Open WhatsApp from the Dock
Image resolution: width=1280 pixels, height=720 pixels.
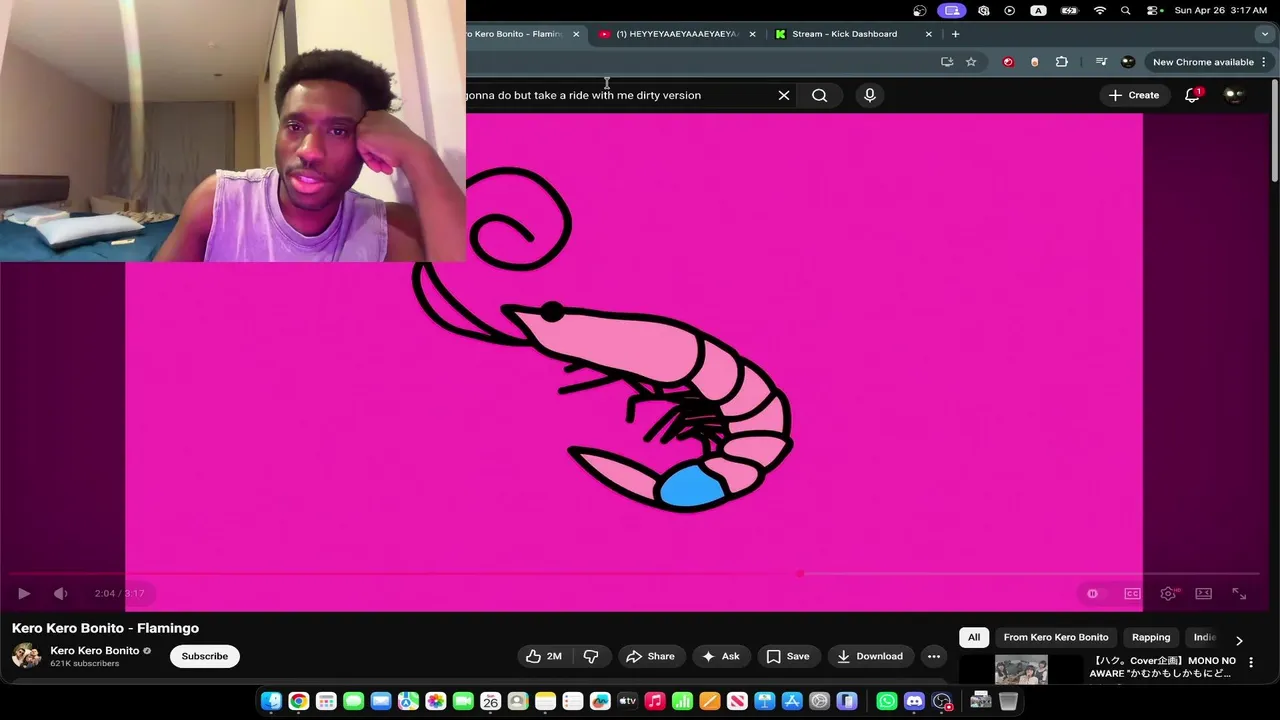(887, 701)
